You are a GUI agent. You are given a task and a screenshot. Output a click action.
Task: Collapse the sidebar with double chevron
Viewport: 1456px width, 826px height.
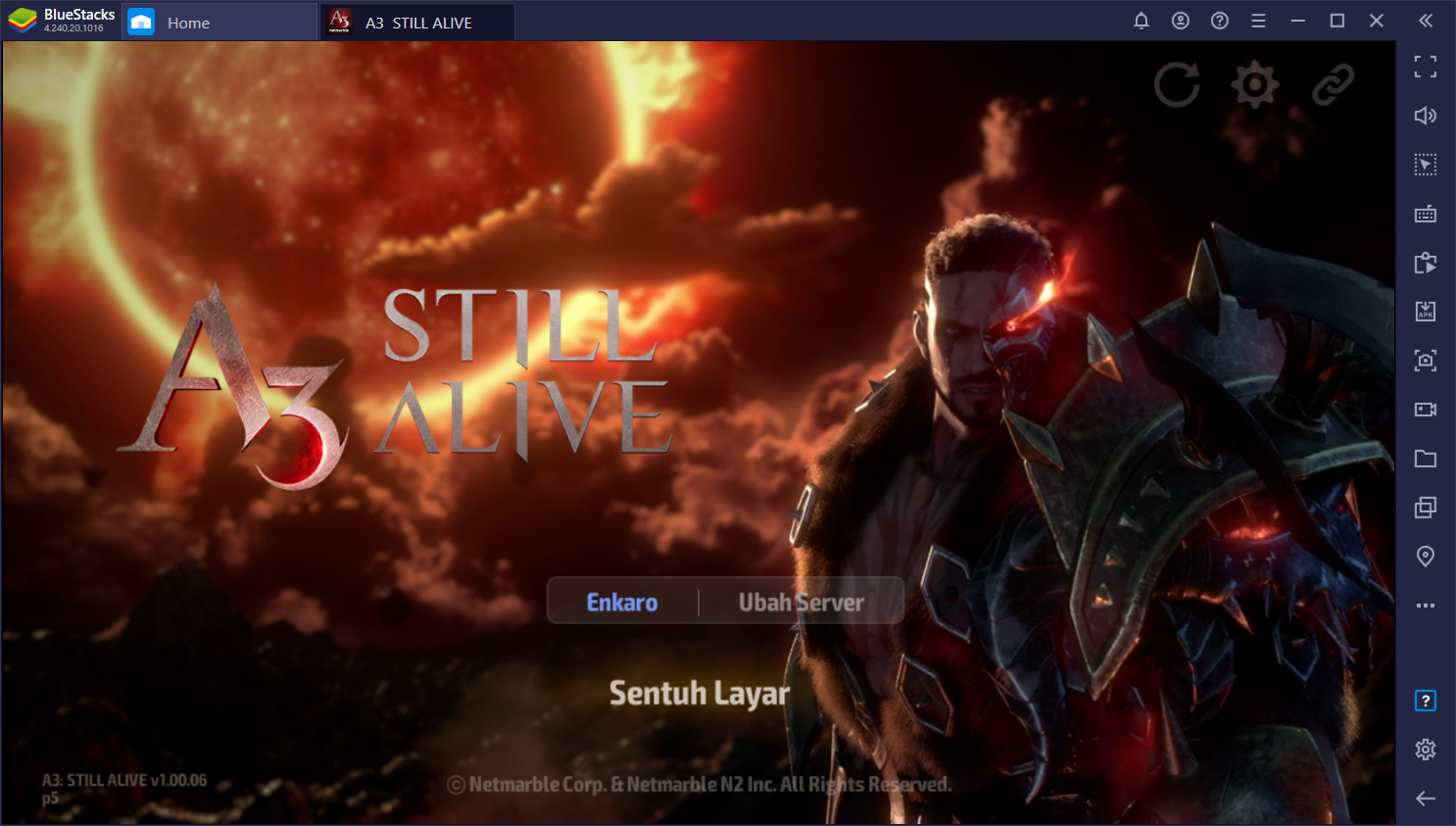pyautogui.click(x=1426, y=21)
